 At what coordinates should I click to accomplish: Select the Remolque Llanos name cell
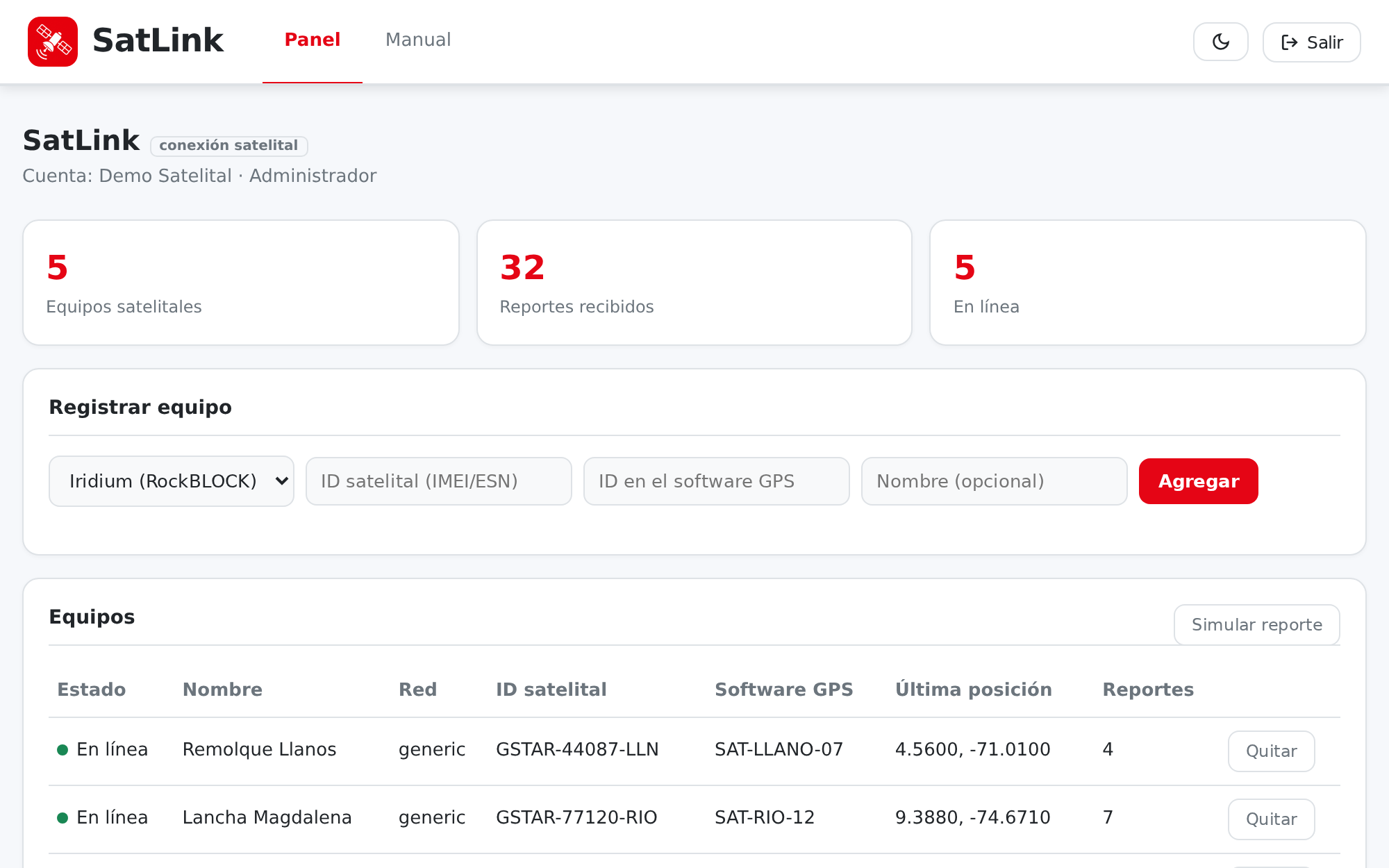coord(259,749)
